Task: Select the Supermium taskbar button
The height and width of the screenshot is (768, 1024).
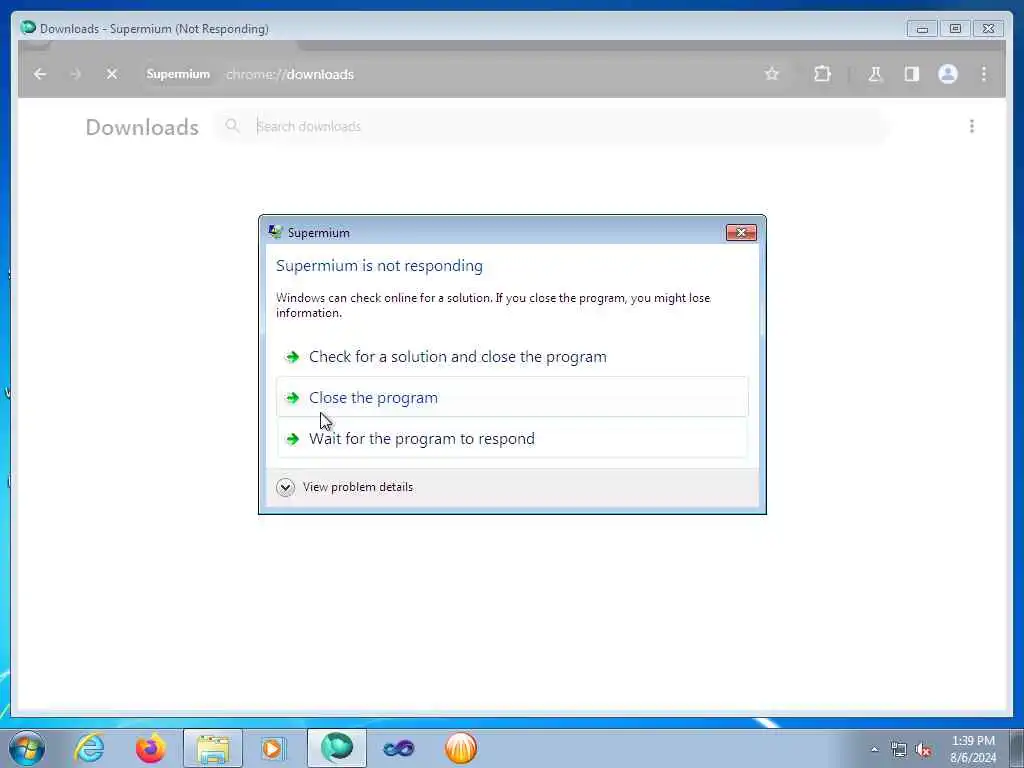Action: pyautogui.click(x=336, y=748)
